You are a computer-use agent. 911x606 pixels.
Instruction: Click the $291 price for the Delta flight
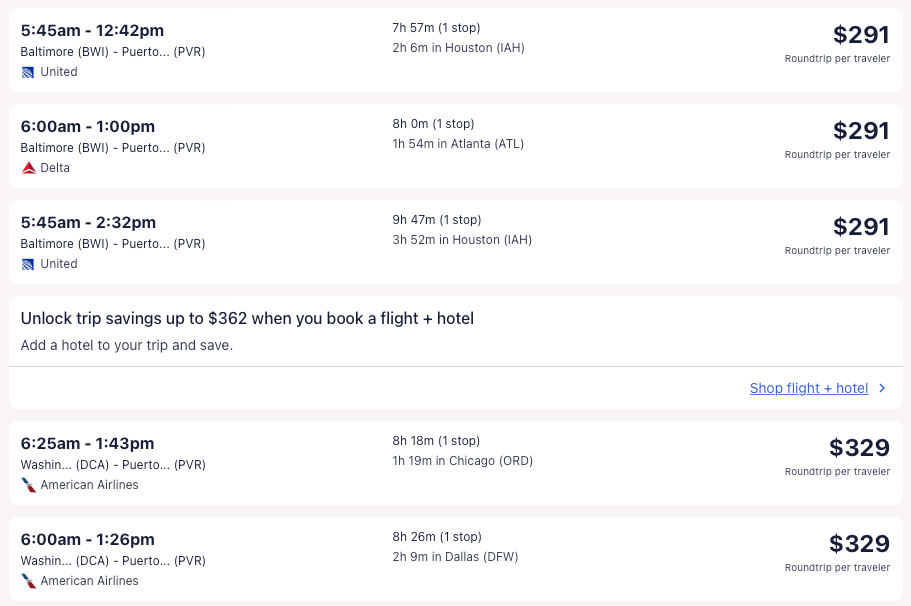pos(860,131)
